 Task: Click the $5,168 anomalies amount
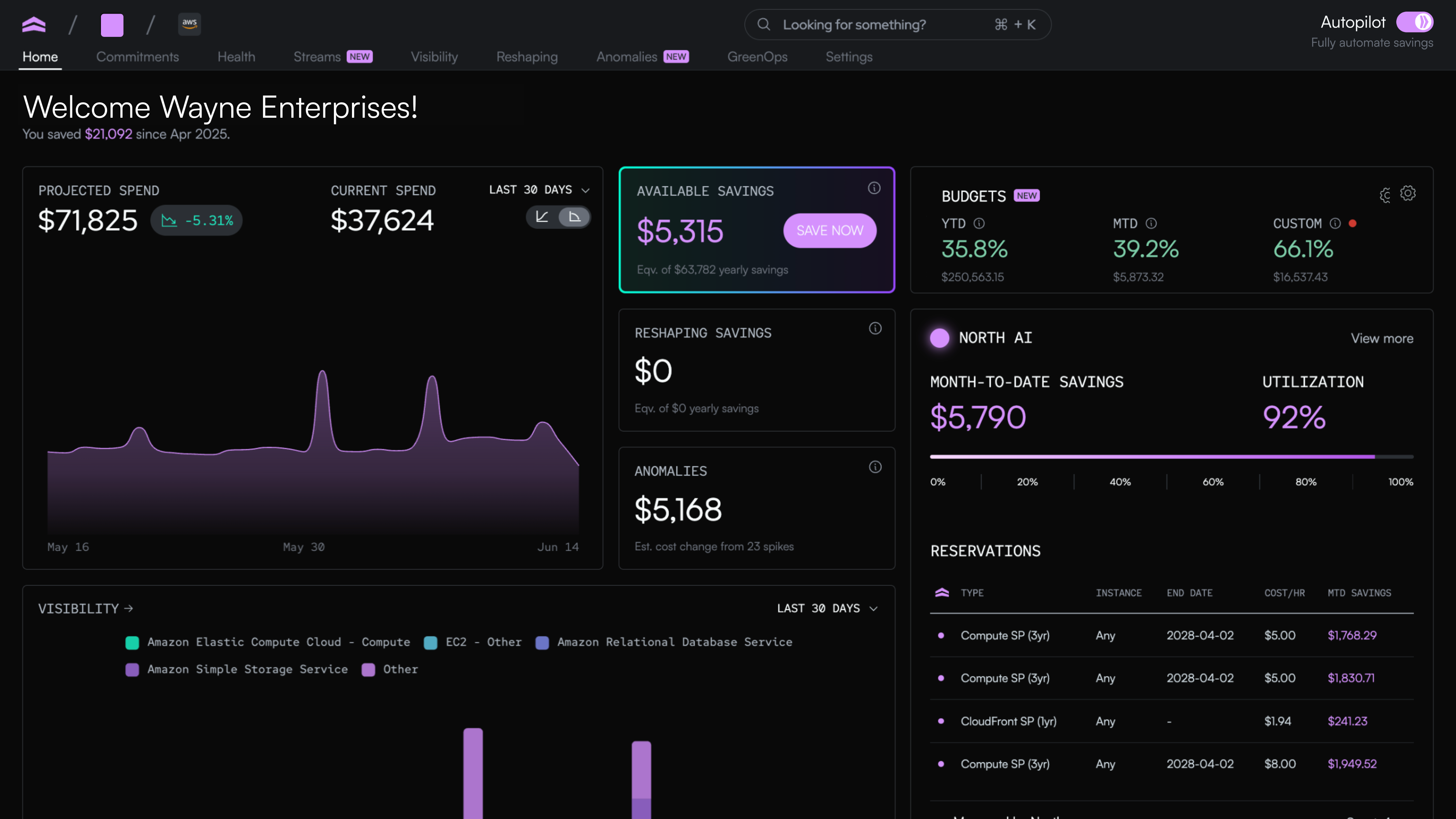[678, 509]
